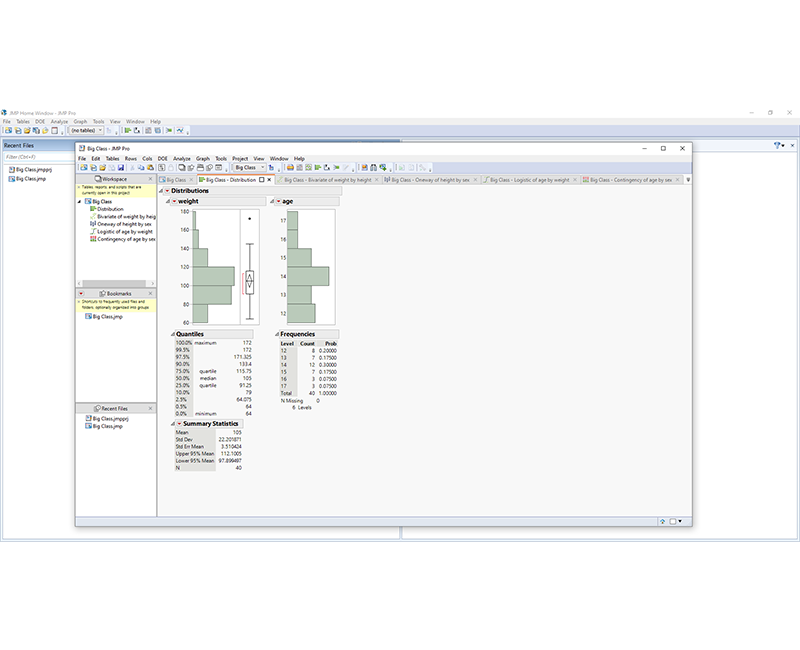
Task: Click the Open file toolbar icon
Action: pyautogui.click(x=103, y=166)
